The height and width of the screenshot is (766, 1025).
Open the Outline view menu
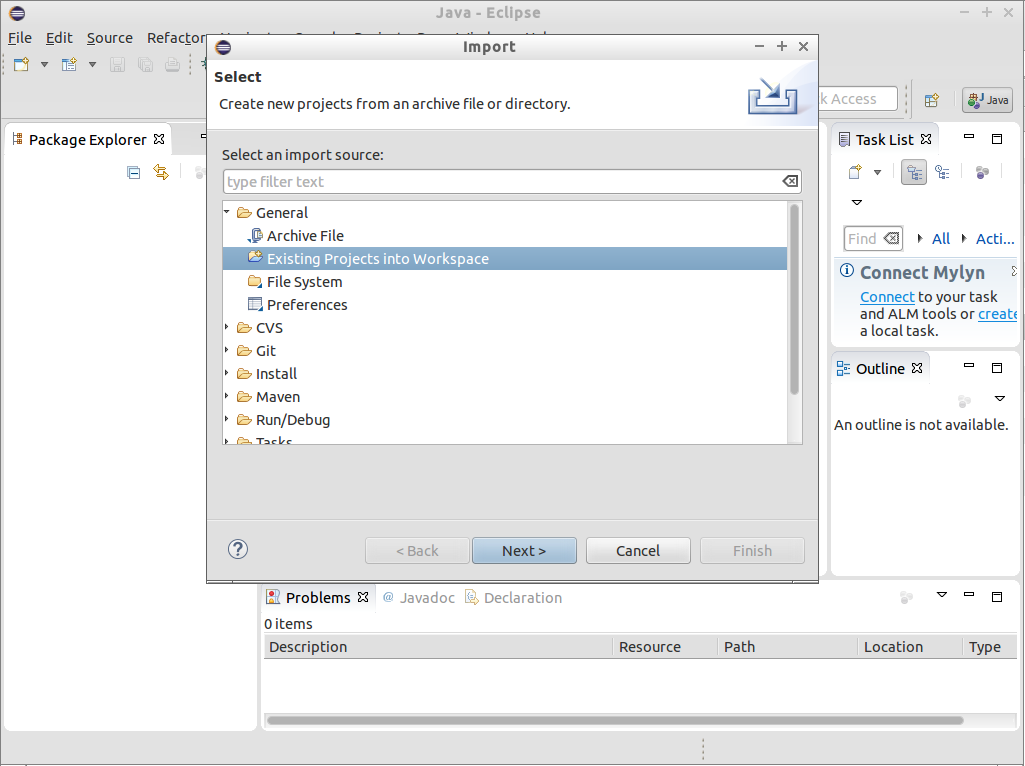(1000, 398)
